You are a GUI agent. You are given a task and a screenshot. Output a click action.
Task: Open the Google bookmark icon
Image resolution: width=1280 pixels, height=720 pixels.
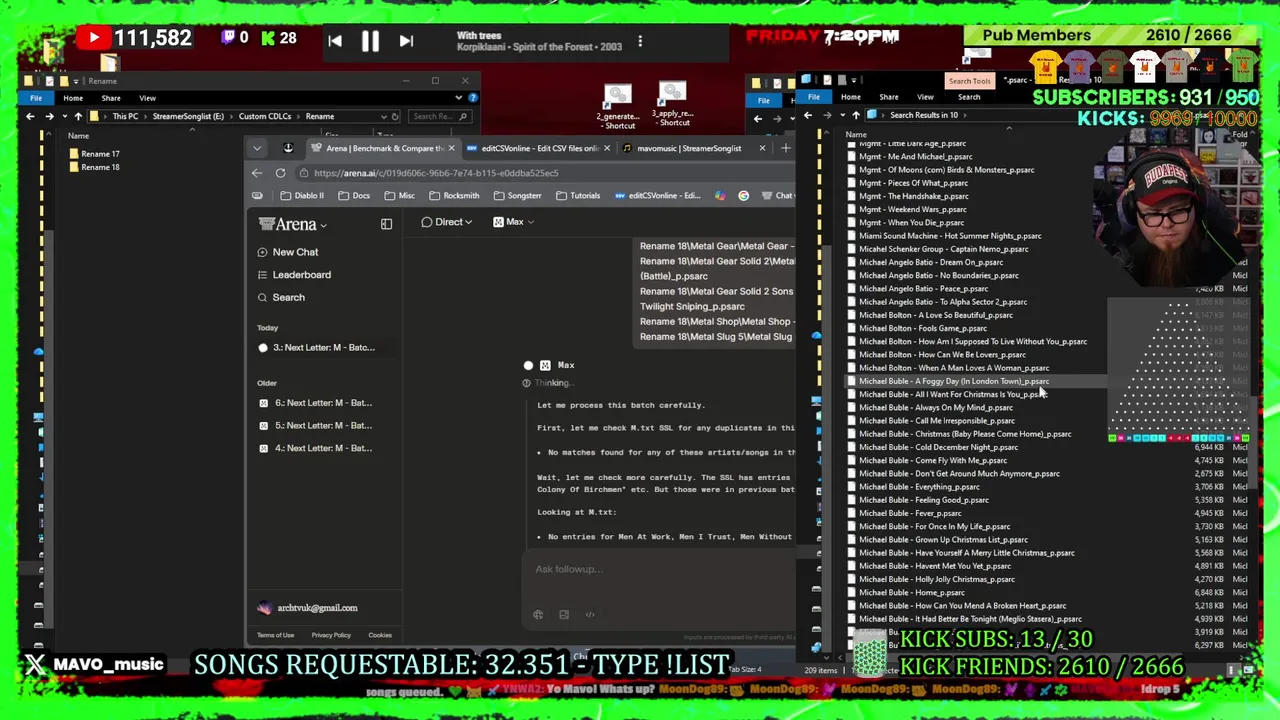743,196
